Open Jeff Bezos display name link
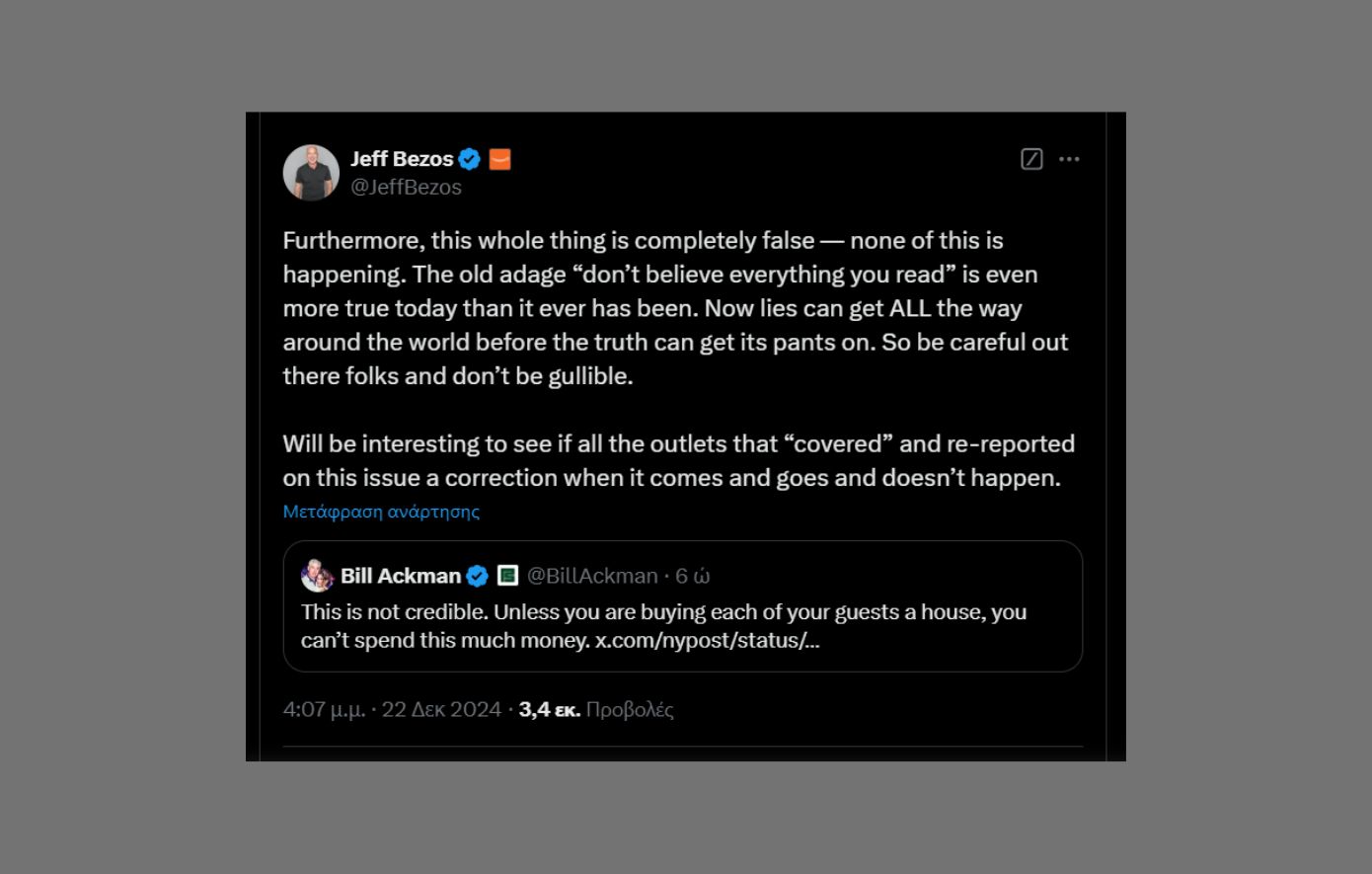The height and width of the screenshot is (874, 1372). point(402,159)
